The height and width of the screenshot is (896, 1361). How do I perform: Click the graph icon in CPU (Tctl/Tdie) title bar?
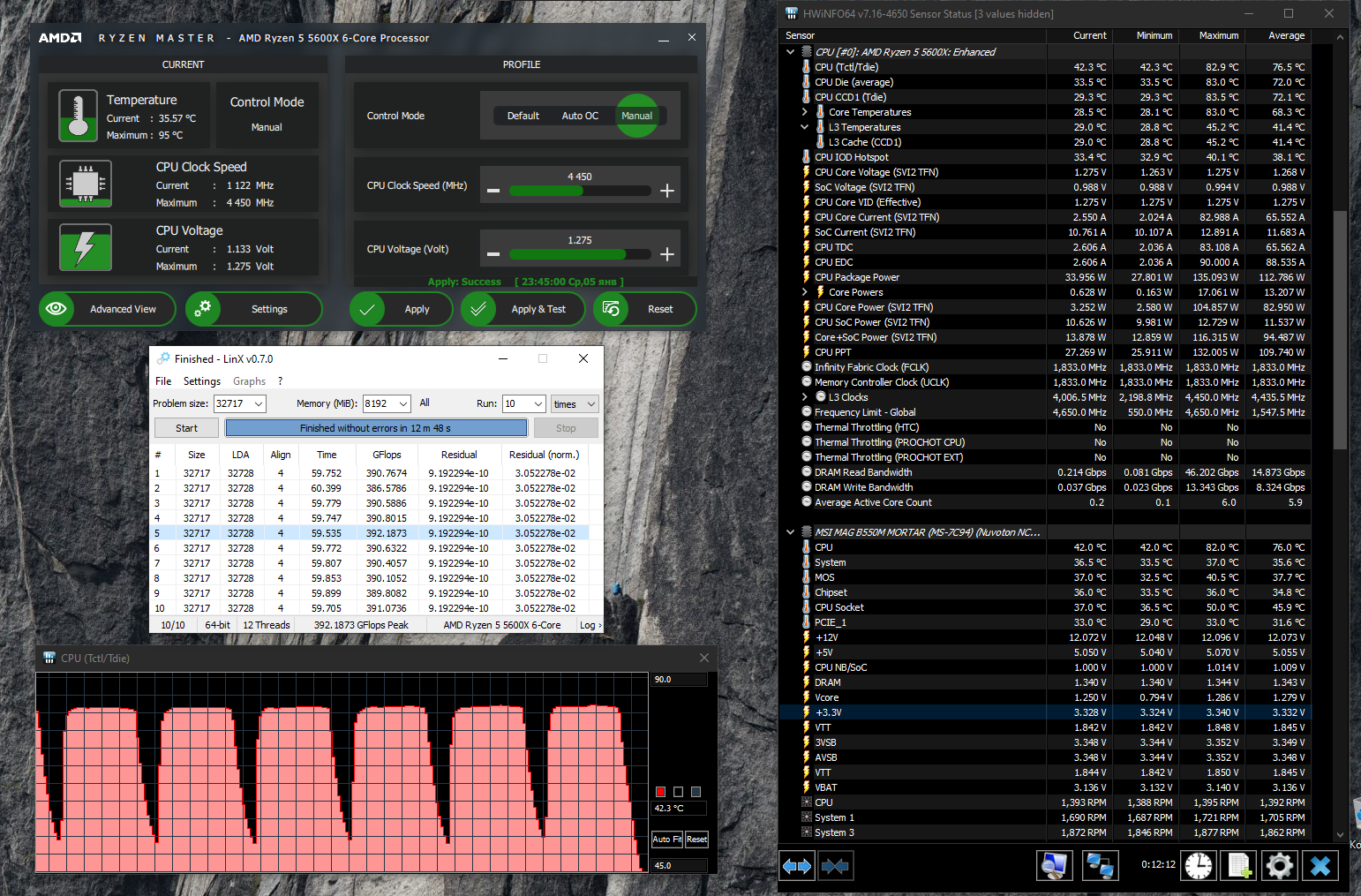coord(49,658)
